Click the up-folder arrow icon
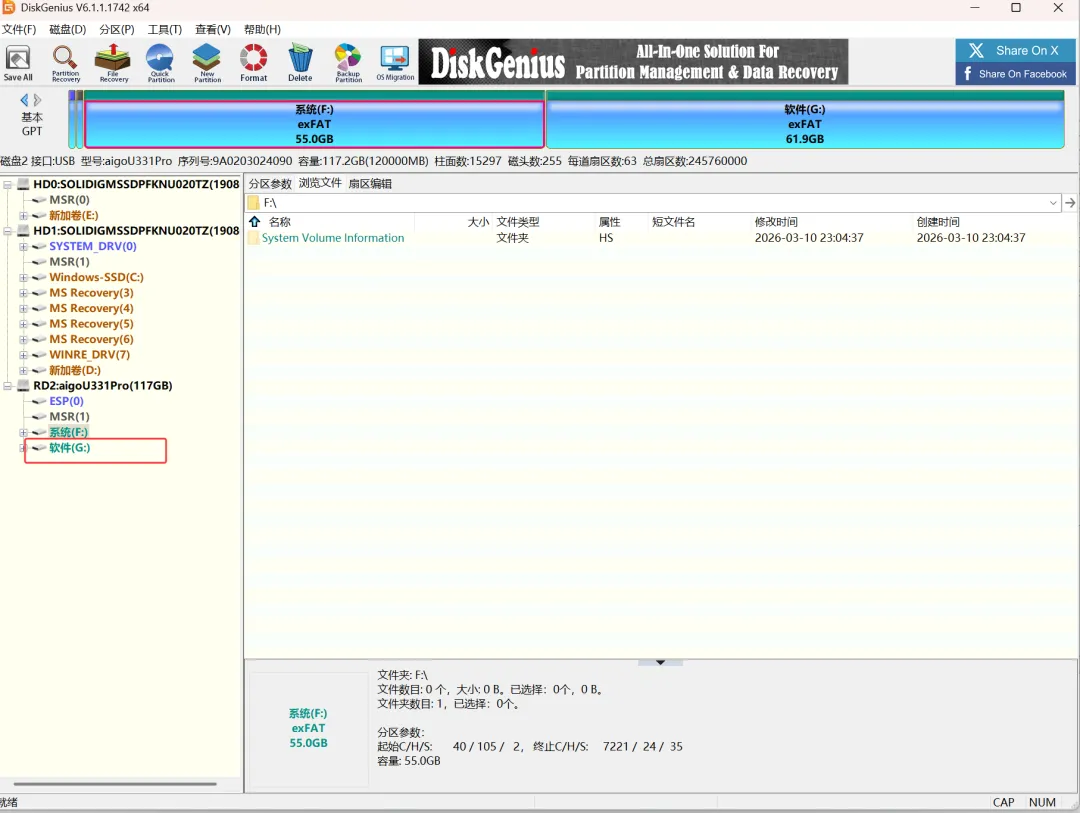Screen dimensions: 1080x813 [x=255, y=221]
